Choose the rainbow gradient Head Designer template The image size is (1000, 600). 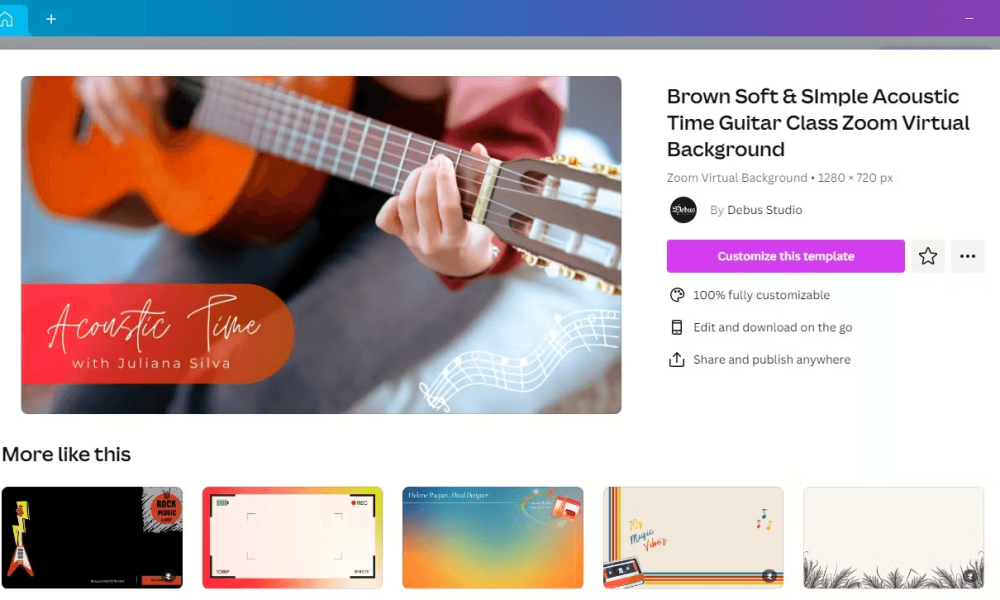[x=492, y=538]
